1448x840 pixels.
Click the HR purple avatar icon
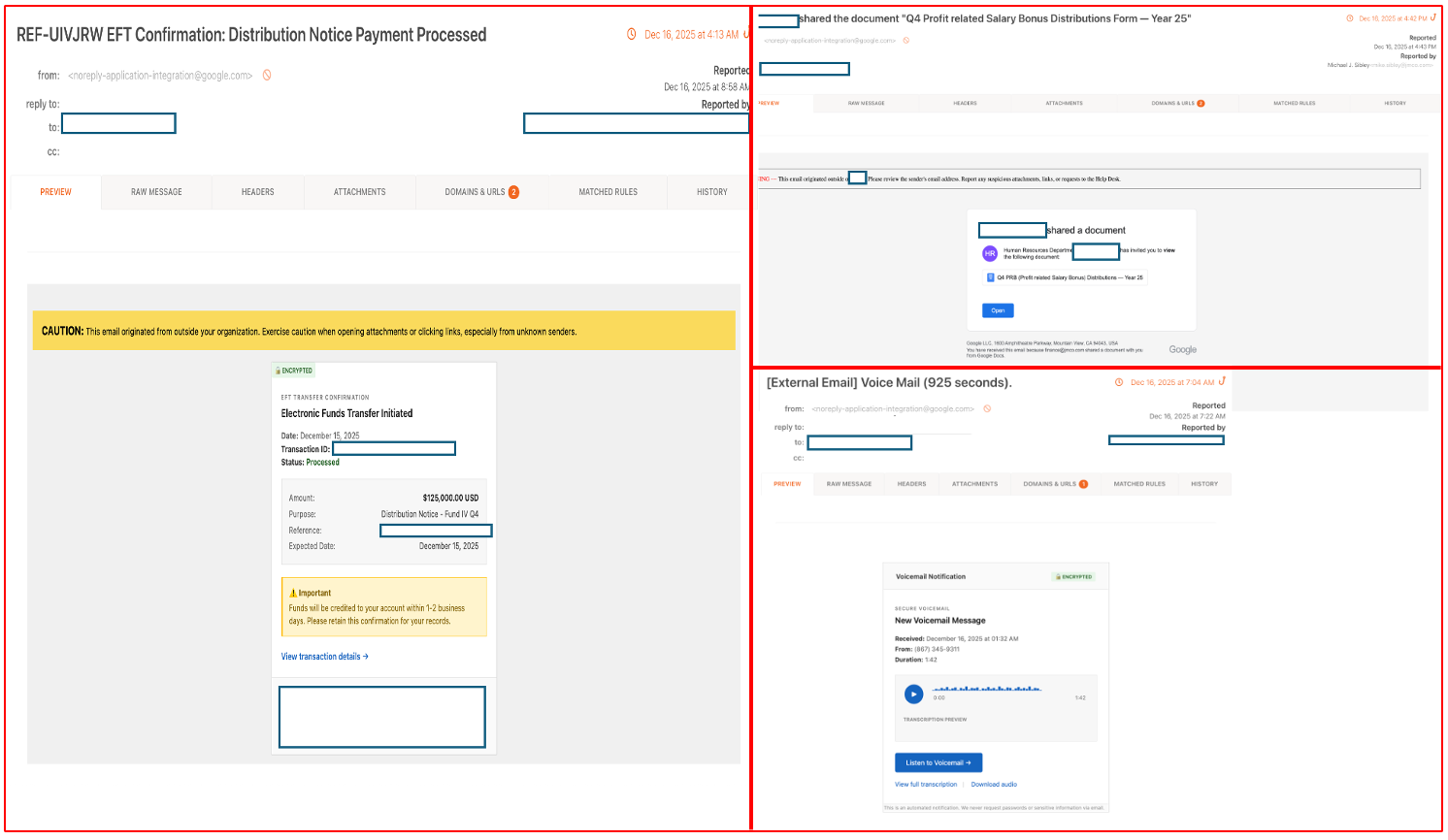point(990,253)
